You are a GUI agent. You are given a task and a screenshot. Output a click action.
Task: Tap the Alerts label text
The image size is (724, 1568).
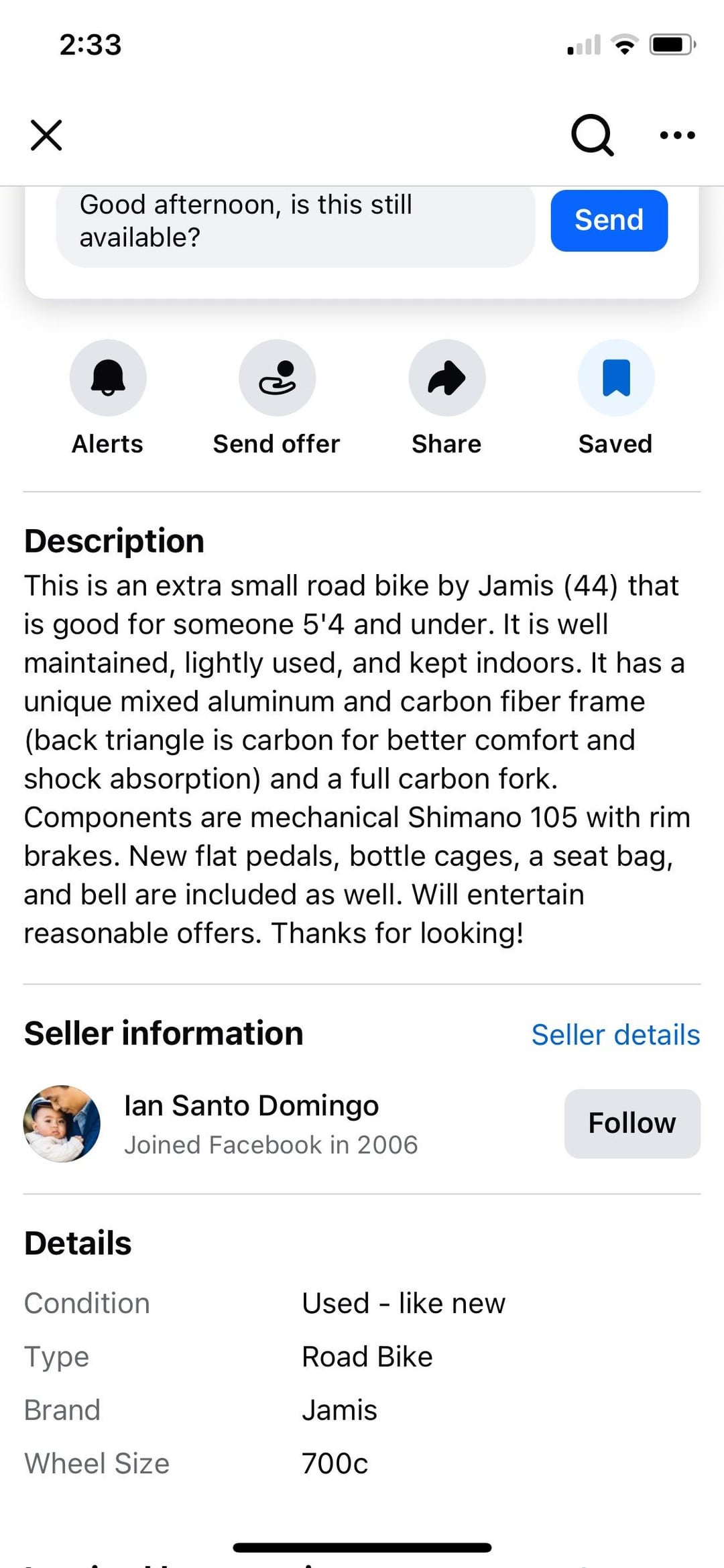(x=107, y=444)
